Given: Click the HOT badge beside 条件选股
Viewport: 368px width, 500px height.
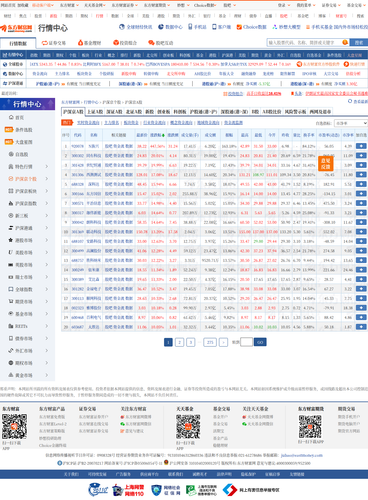Looking at the screenshot, I should click(9, 130).
